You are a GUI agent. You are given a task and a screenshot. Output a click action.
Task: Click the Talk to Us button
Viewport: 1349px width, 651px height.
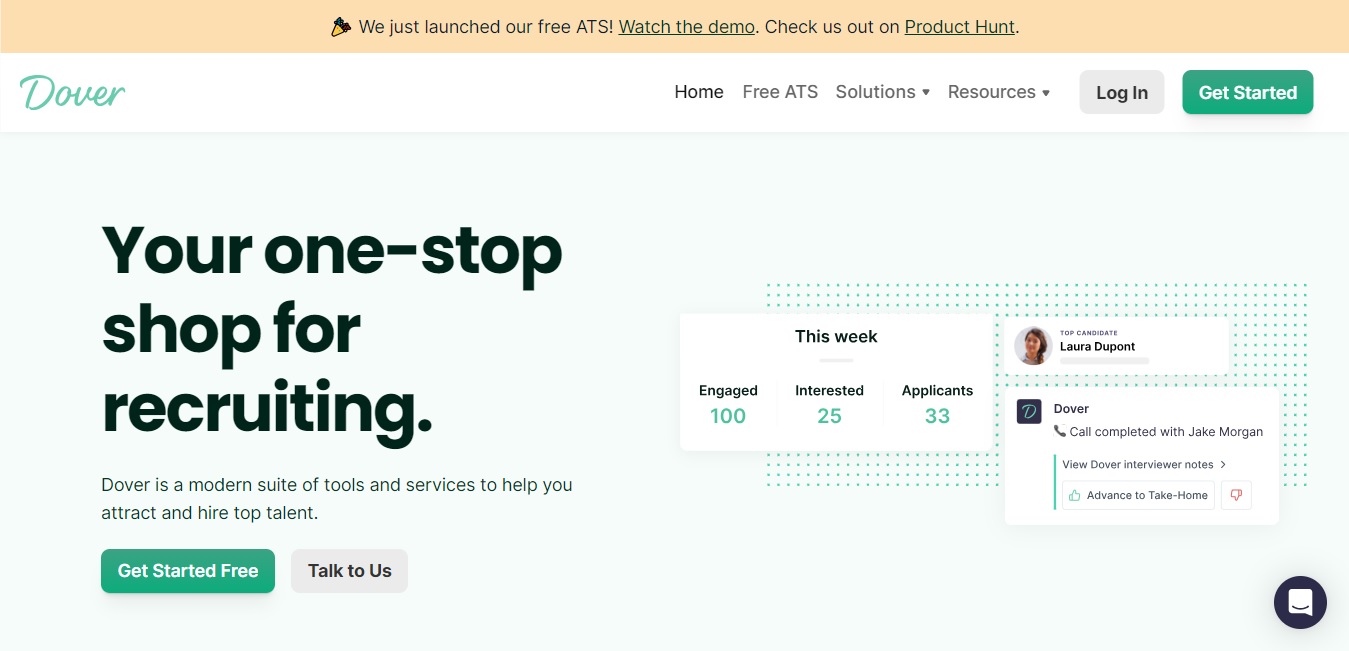tap(350, 571)
